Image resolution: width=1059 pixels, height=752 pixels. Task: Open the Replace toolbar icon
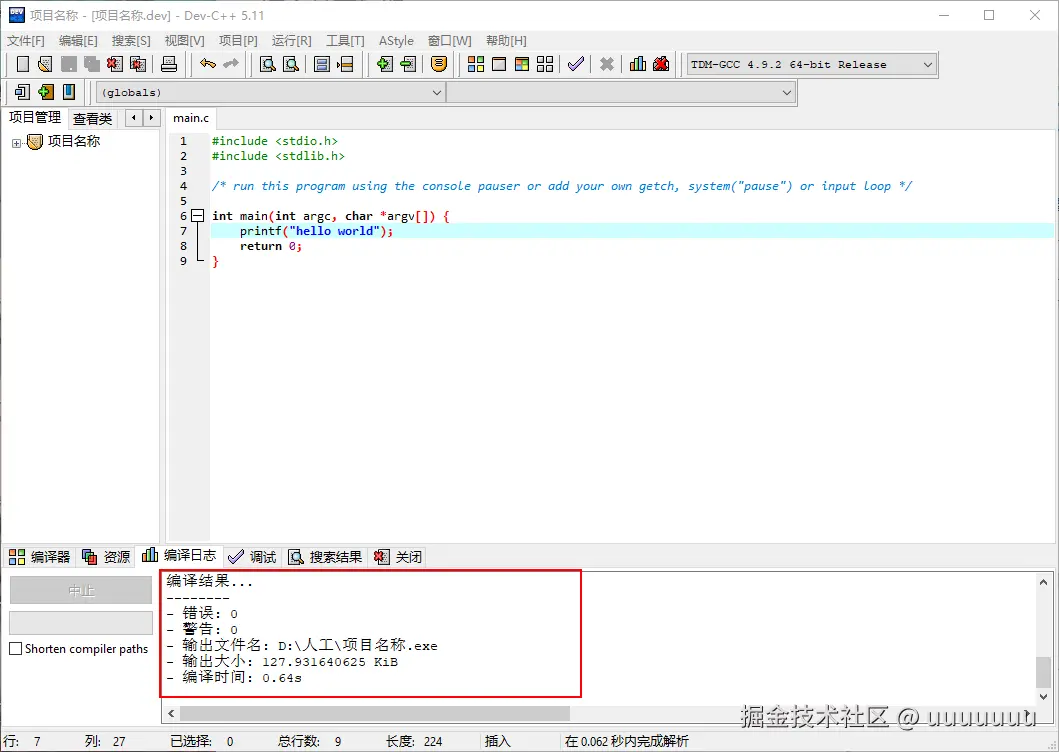[291, 64]
